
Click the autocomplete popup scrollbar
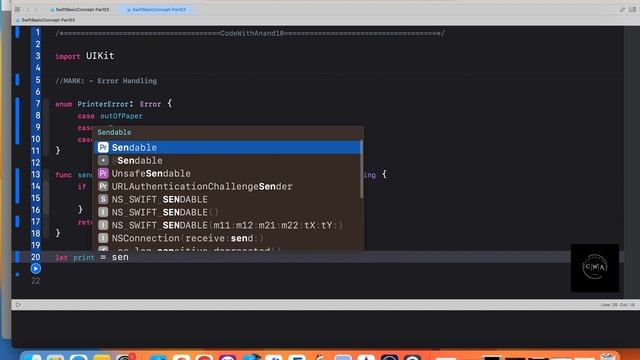pyautogui.click(x=362, y=169)
